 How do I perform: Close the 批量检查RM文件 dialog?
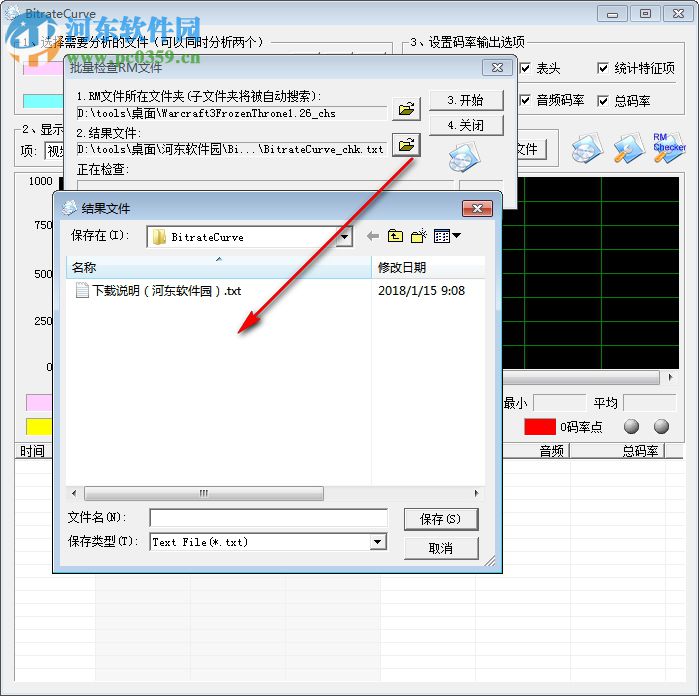(497, 68)
